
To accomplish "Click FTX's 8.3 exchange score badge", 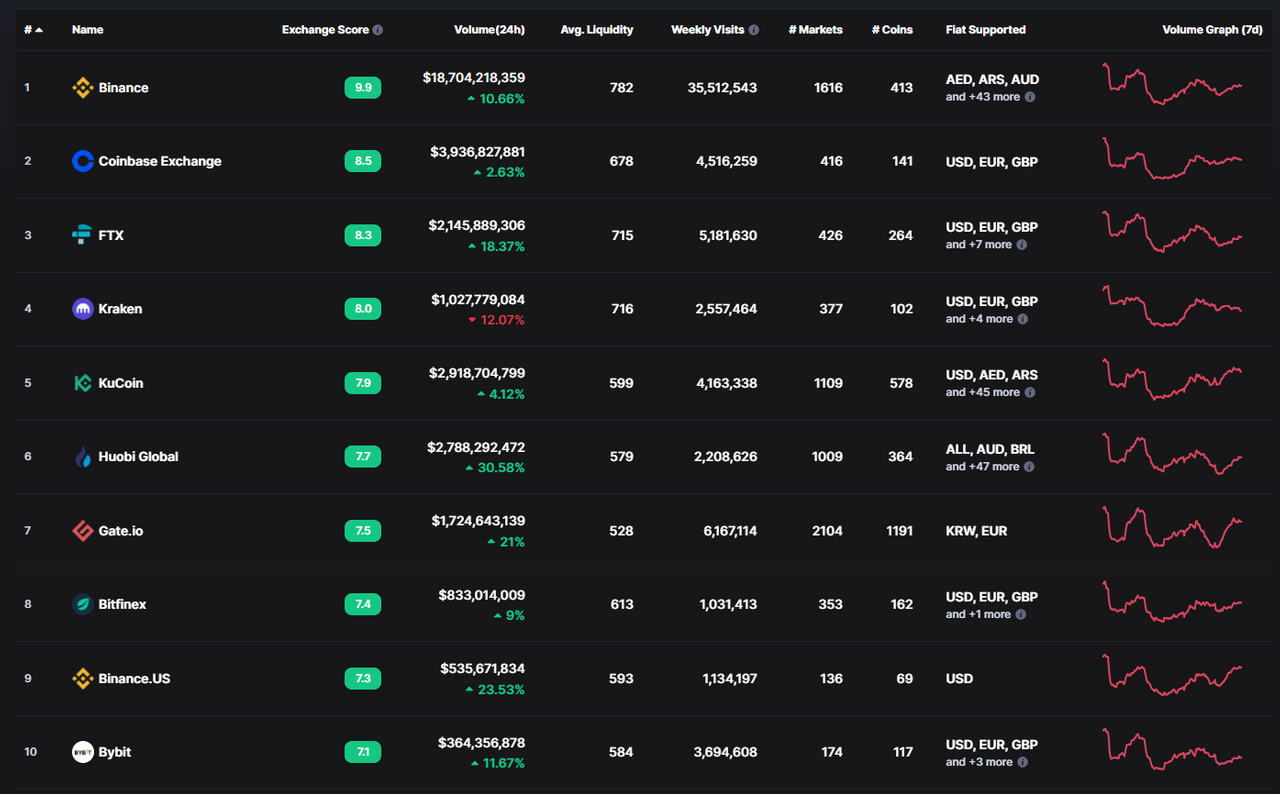I will point(363,235).
